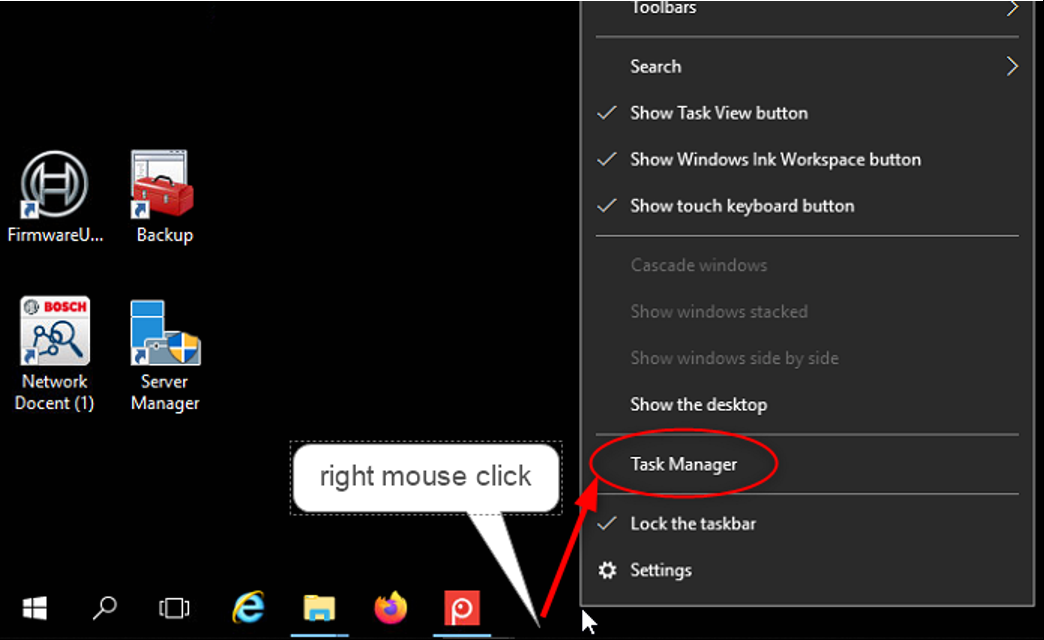The height and width of the screenshot is (640, 1044).
Task: Select the Backup toolbox desktop icon
Action: pos(162,184)
